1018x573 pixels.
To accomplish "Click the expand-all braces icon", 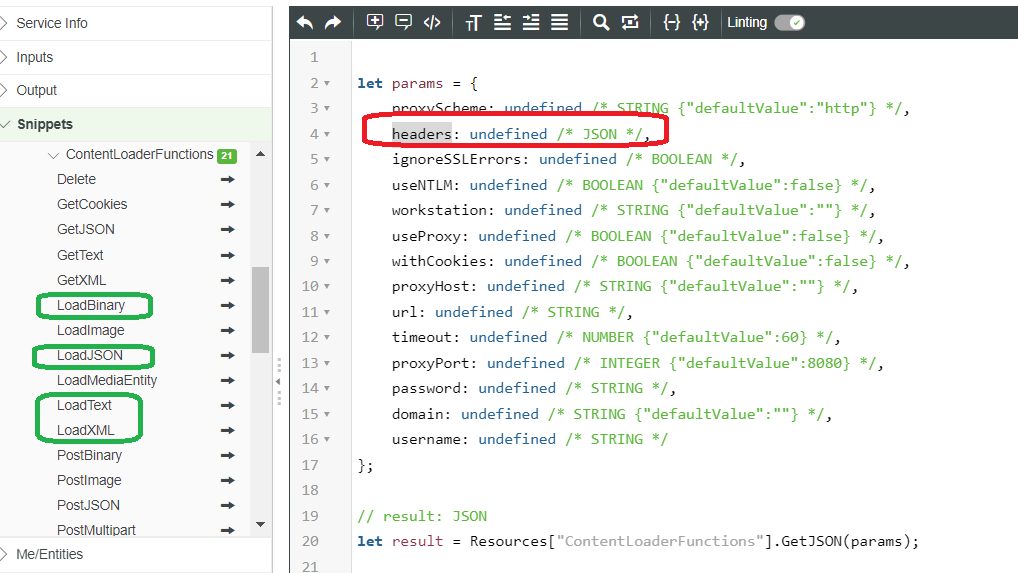I will pos(700,22).
